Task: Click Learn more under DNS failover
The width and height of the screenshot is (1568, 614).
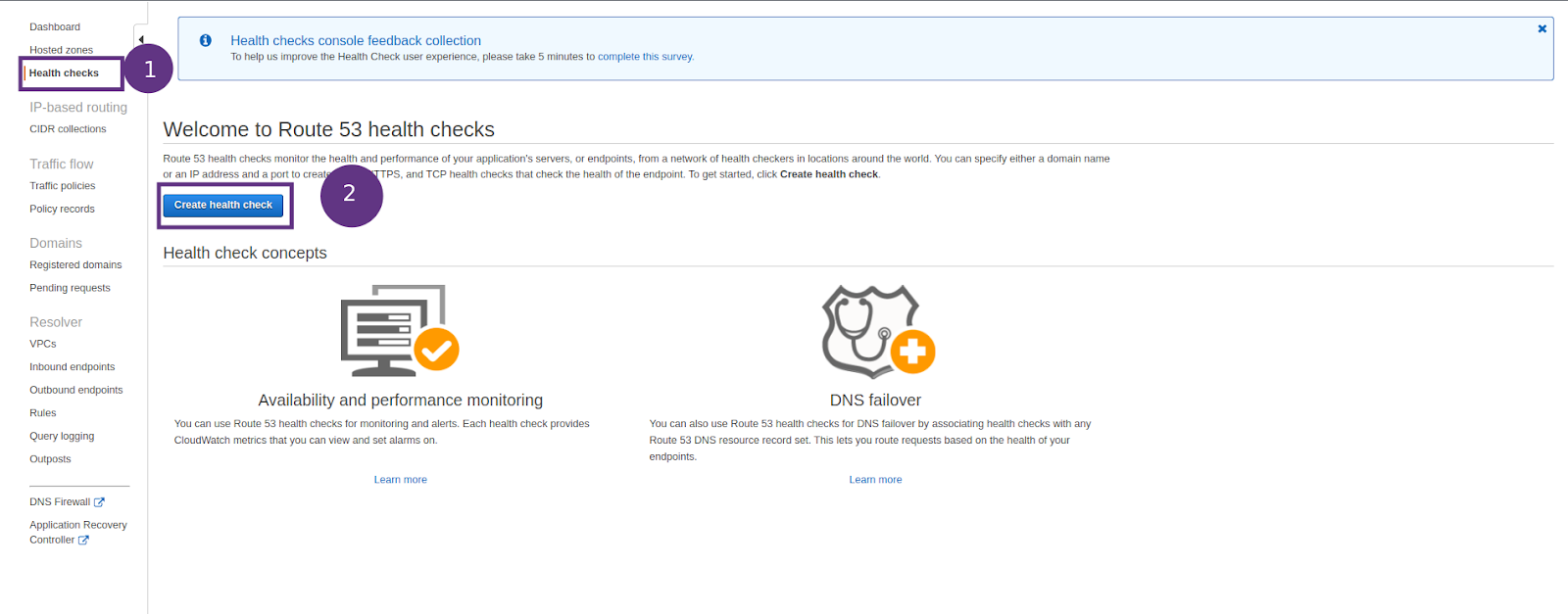Action: [875, 480]
